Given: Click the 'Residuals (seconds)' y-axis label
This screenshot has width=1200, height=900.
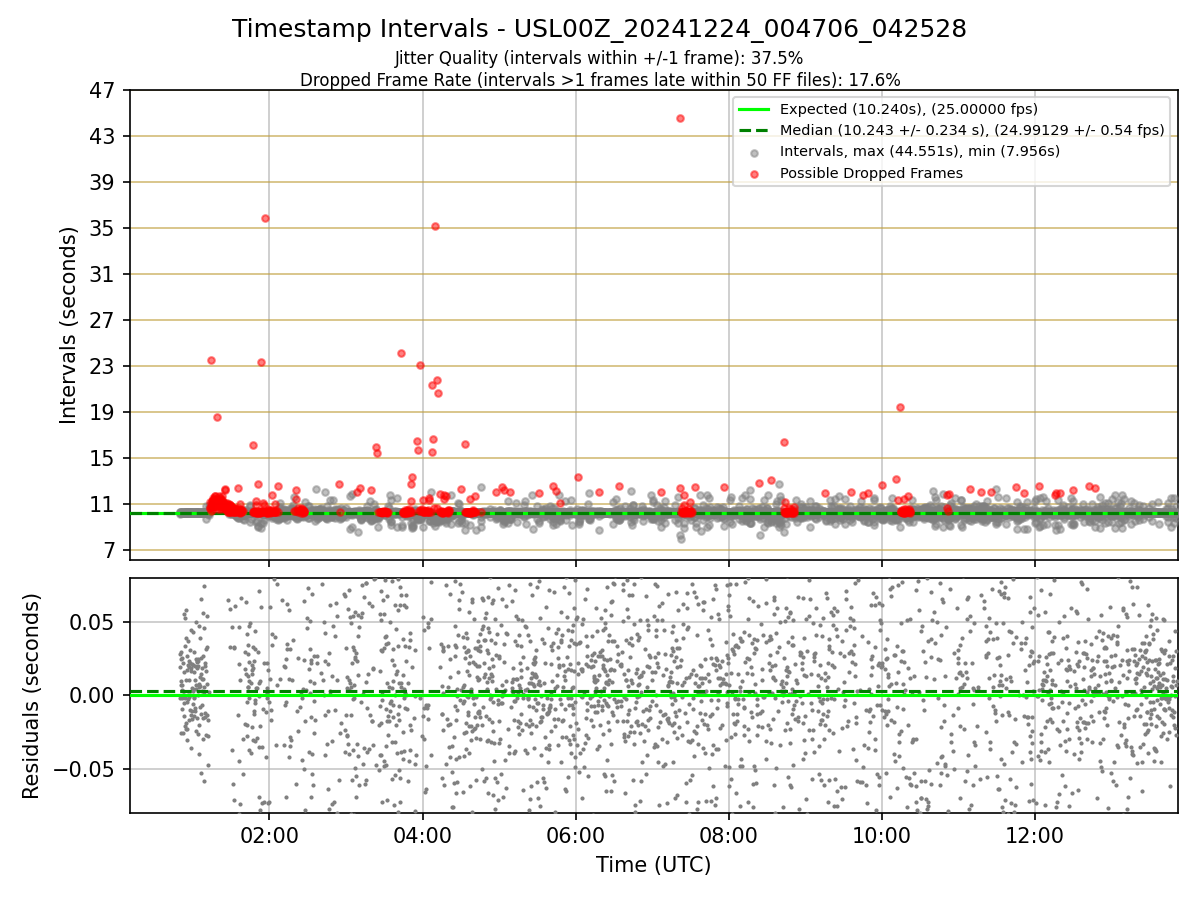Looking at the screenshot, I should point(32,696).
